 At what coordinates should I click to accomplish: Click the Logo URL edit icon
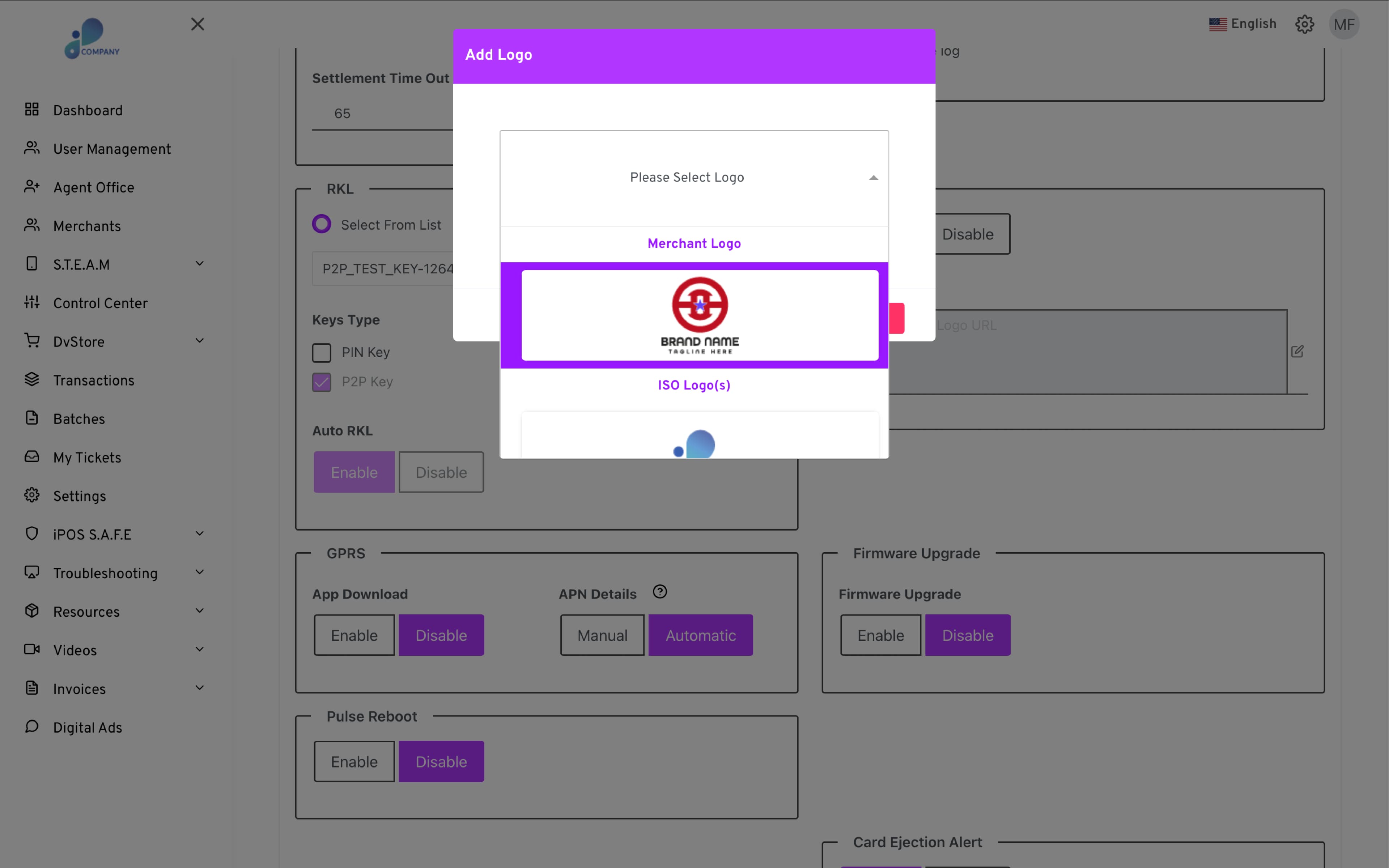(1297, 351)
